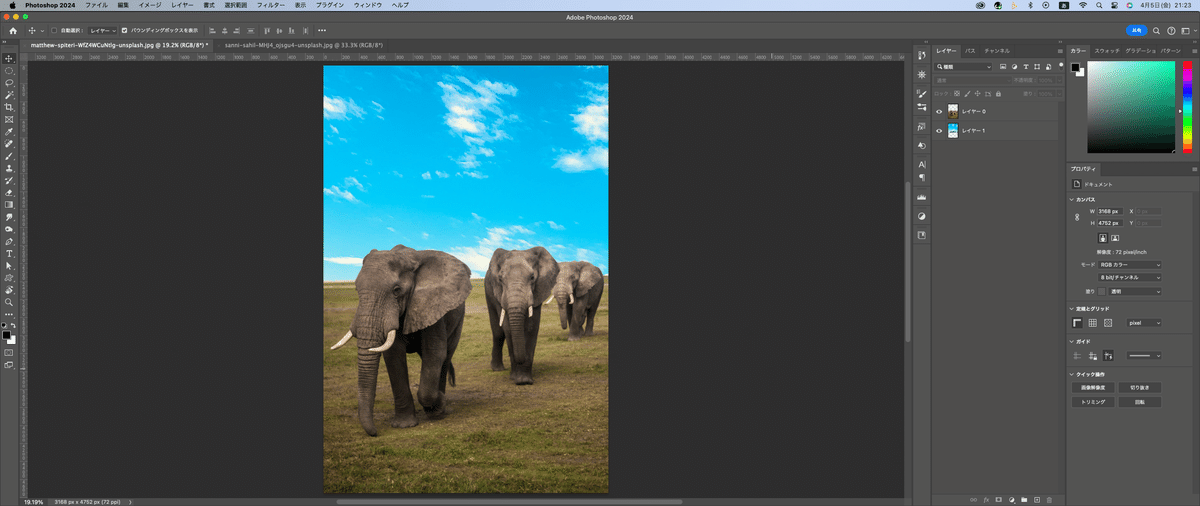Screen dimensions: 1200x506
Task: Select the Lasso tool
Action: click(9, 83)
